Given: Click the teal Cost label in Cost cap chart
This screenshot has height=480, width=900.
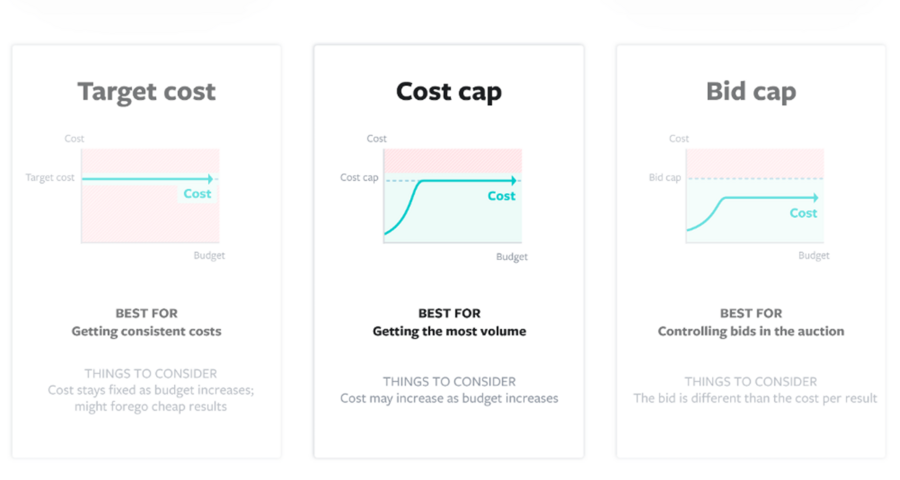Looking at the screenshot, I should 502,196.
